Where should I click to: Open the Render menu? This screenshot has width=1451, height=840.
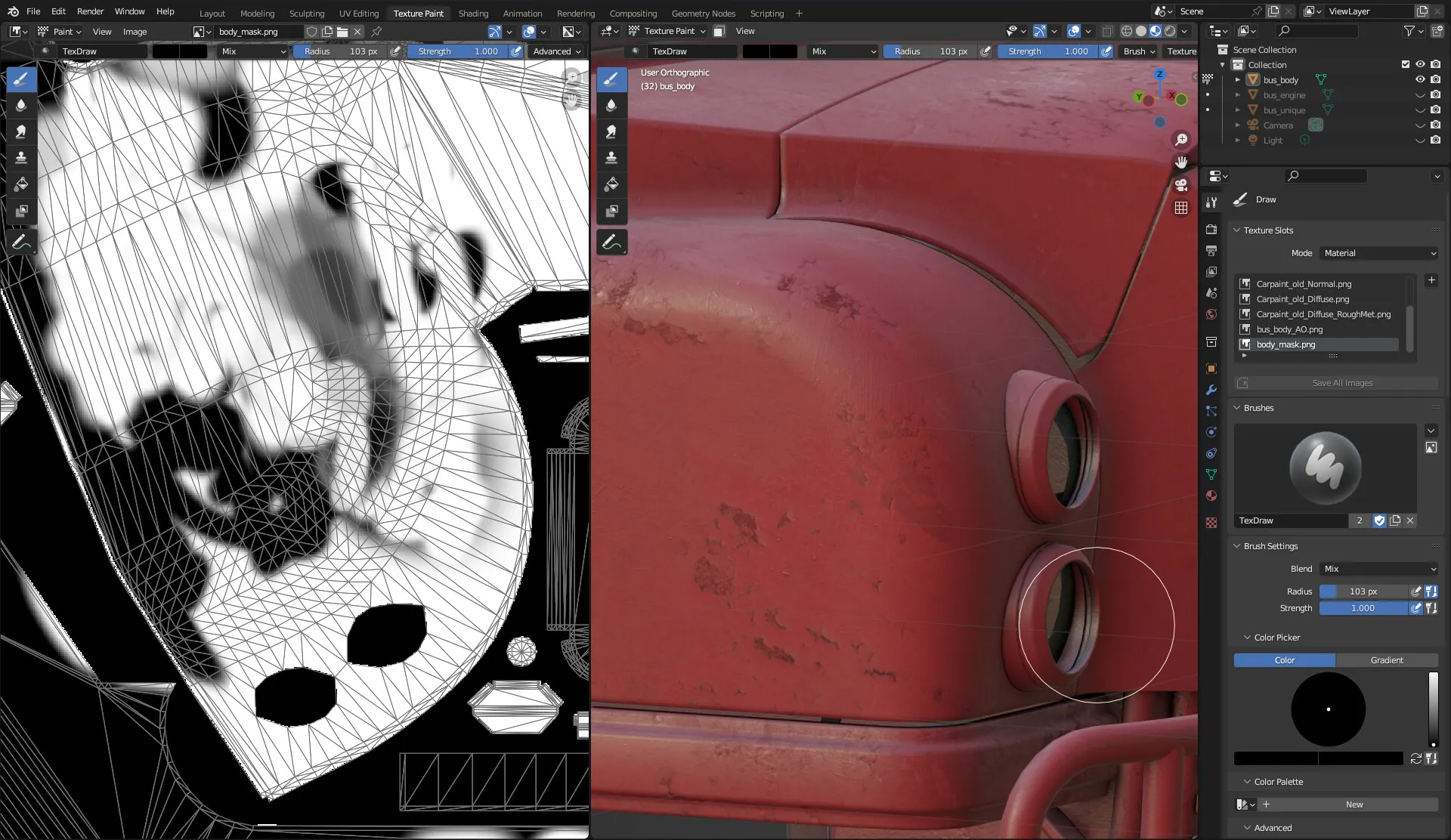[90, 11]
